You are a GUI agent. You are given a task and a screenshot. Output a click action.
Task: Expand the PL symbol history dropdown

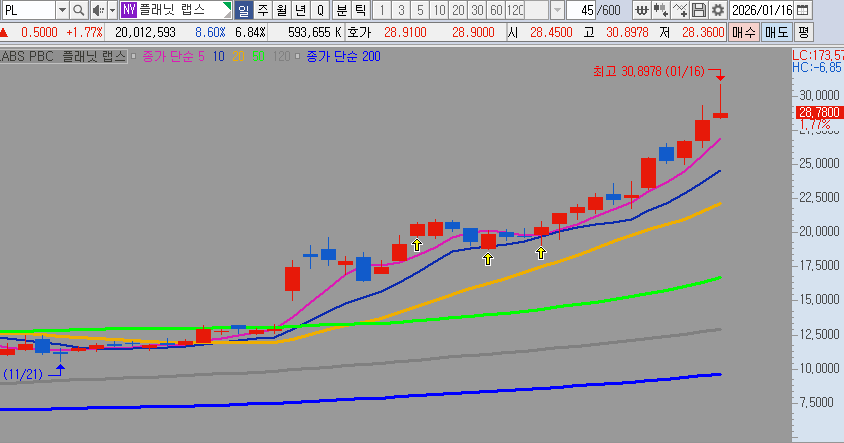tap(62, 10)
